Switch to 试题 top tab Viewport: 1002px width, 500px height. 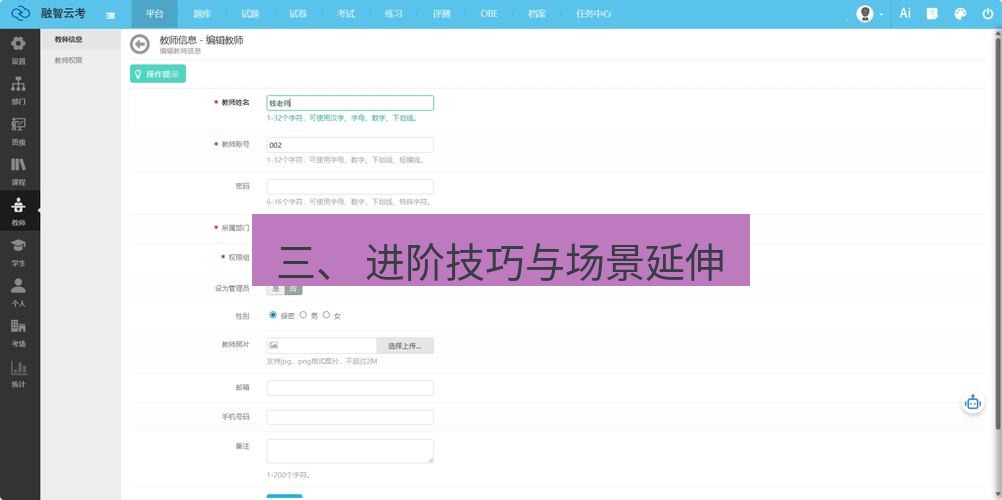click(x=250, y=14)
